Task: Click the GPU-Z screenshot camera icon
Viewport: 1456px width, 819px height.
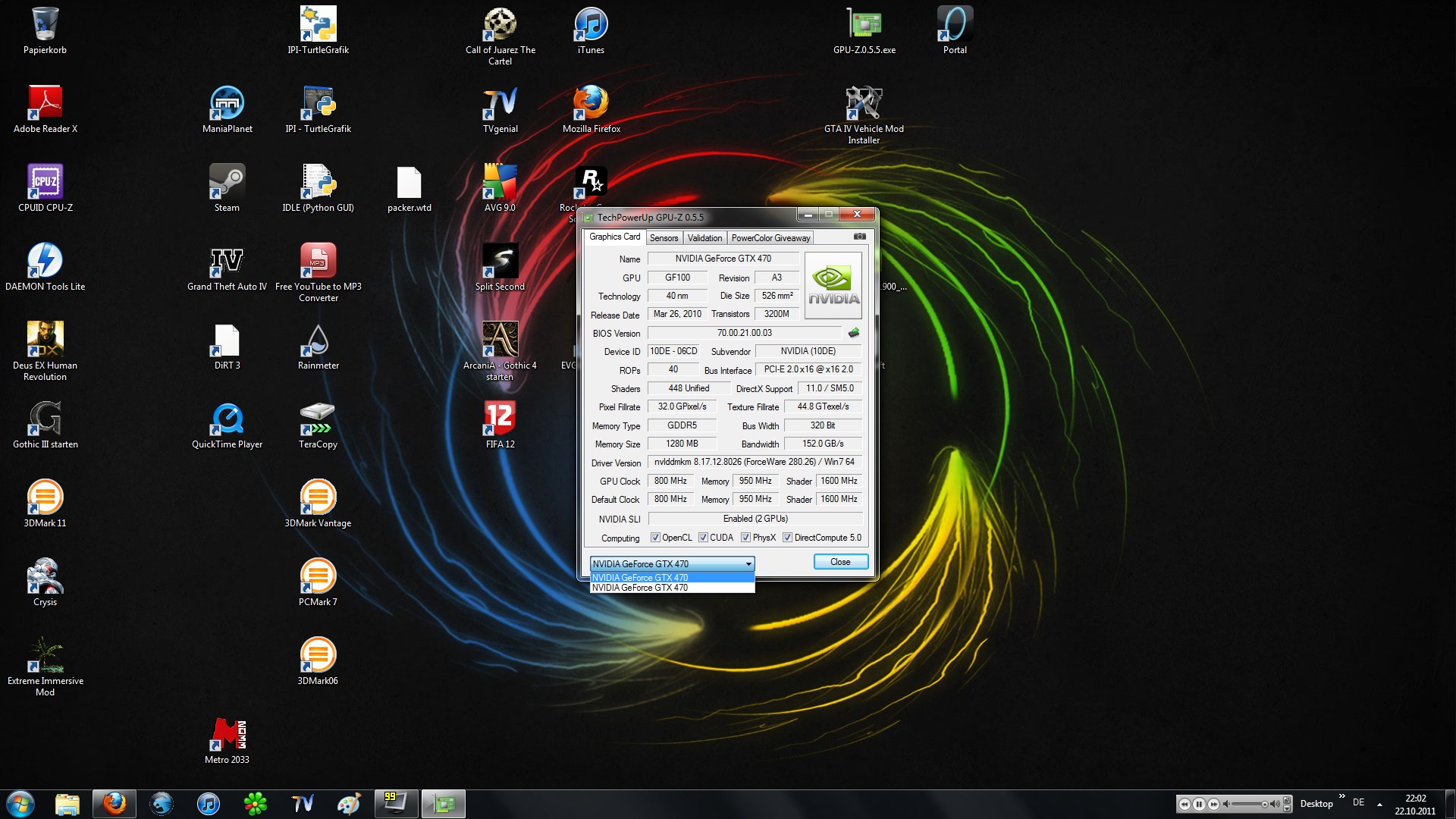Action: click(859, 237)
